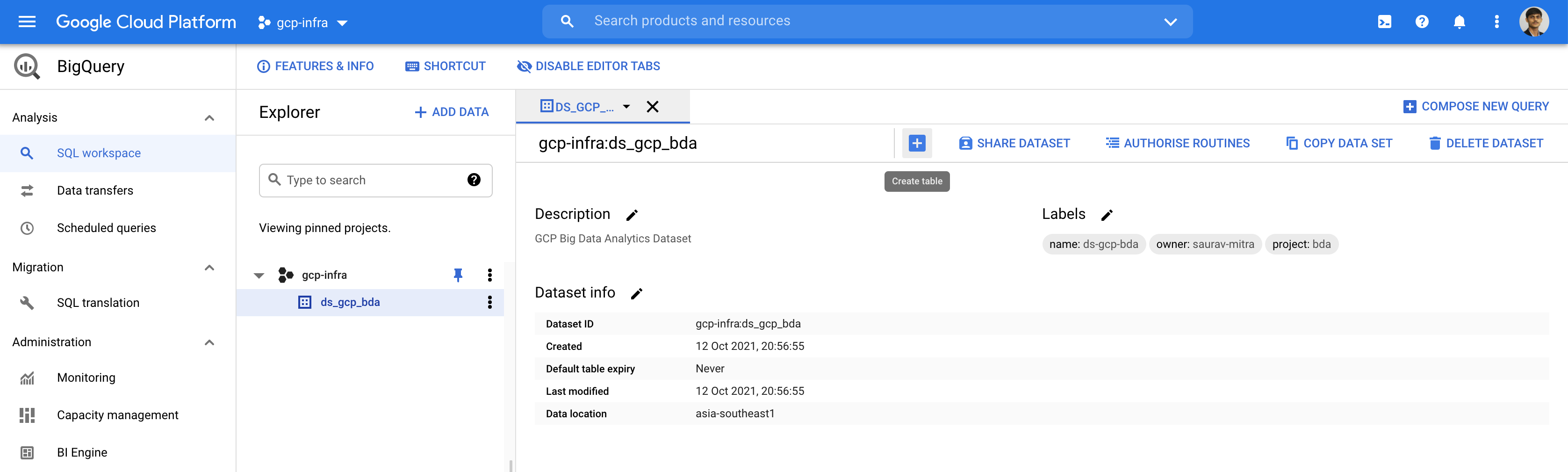Click the BigQuery logo icon
The image size is (1568, 472).
[27, 66]
